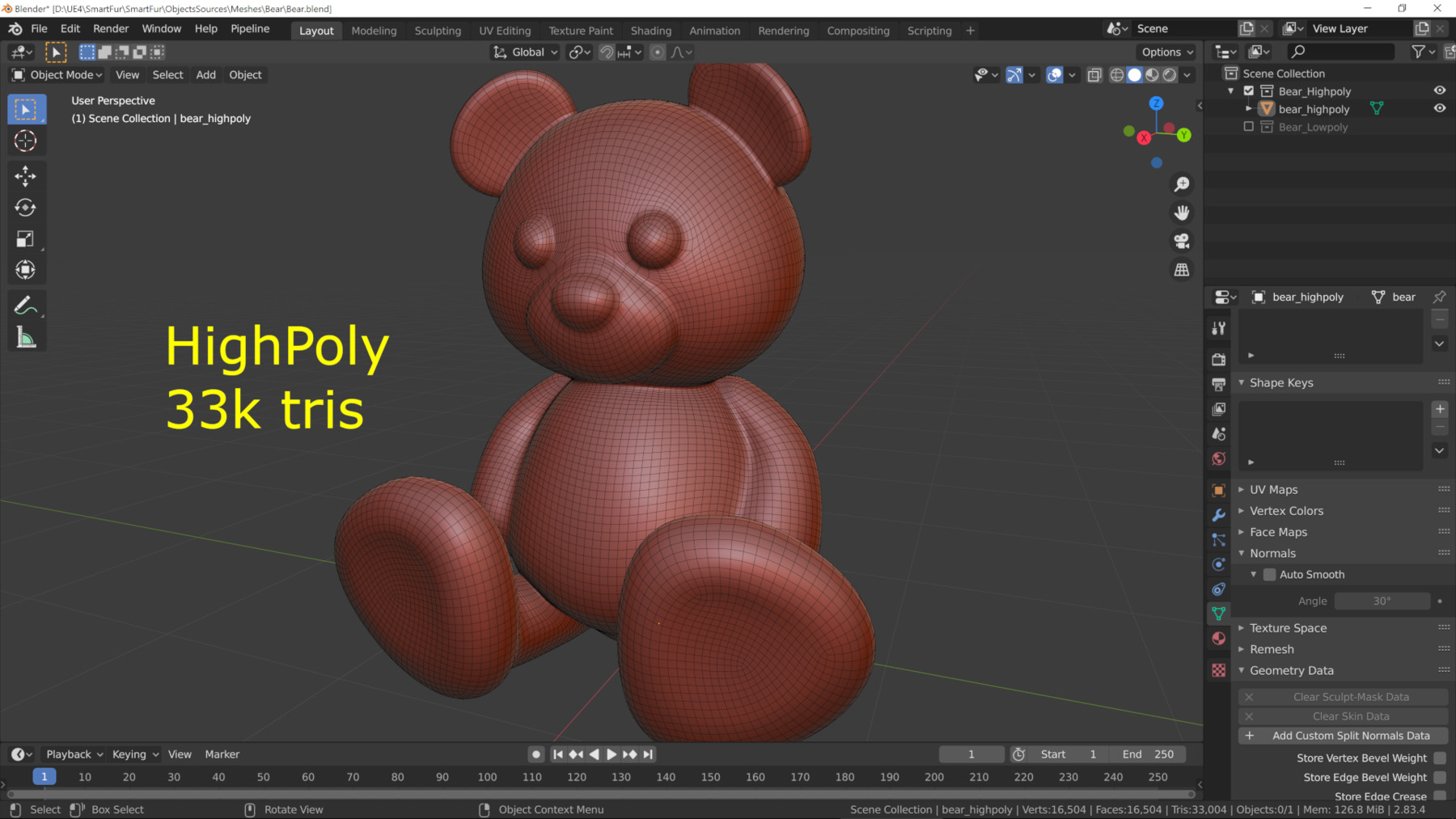1456x819 pixels.
Task: Hide Bear_Highpoly collection with eye icon
Action: point(1440,91)
